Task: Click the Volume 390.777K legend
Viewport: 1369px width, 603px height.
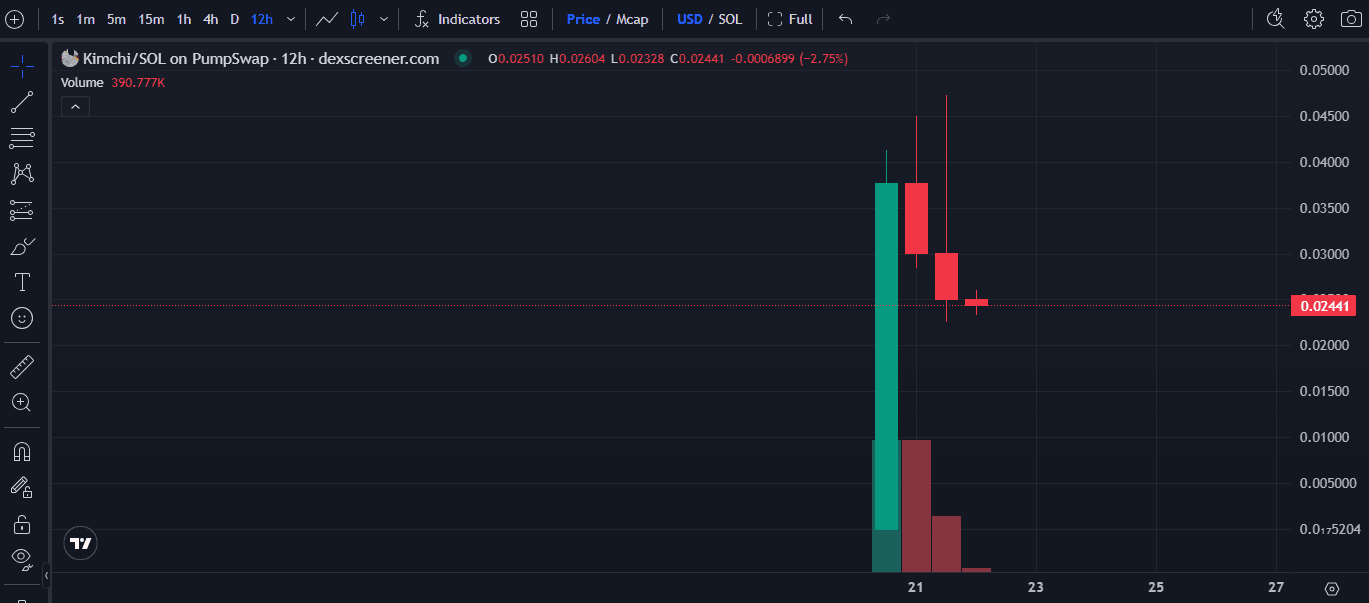Action: click(113, 83)
